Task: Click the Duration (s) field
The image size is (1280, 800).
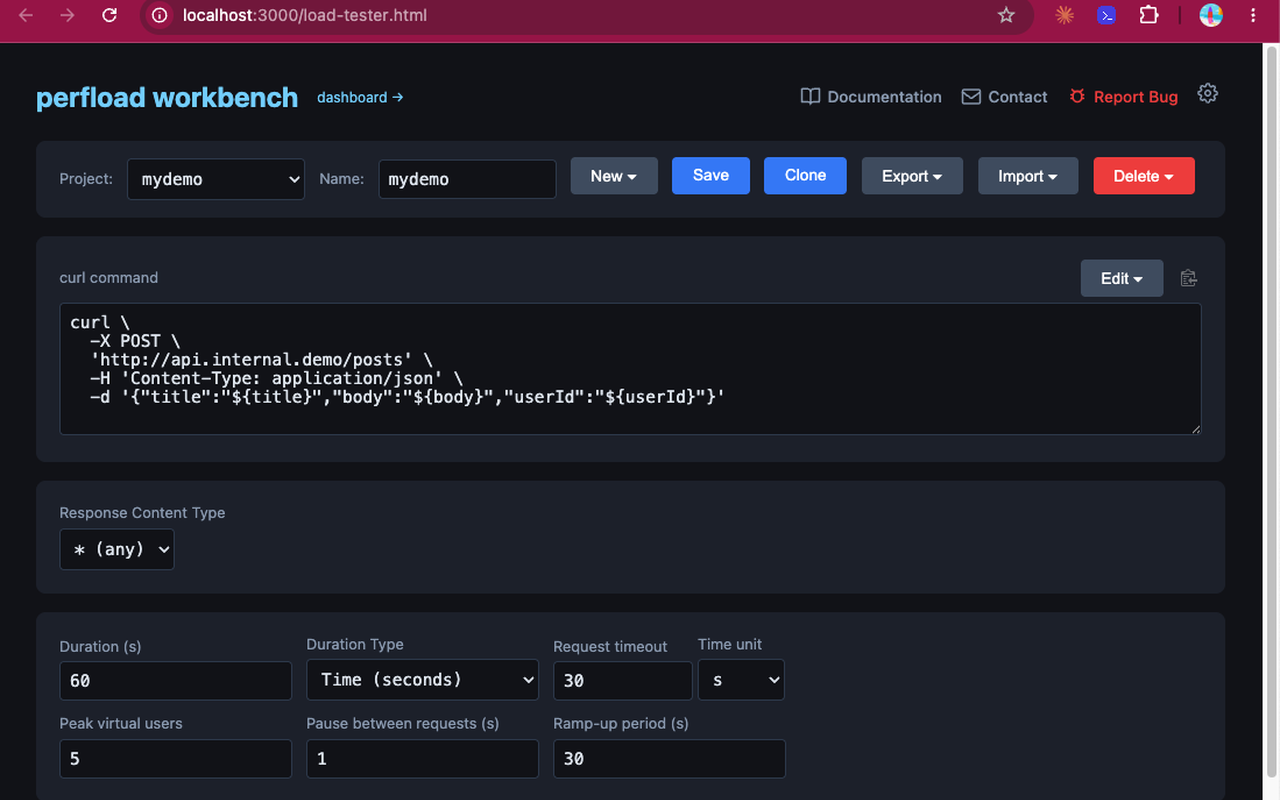Action: pos(176,680)
